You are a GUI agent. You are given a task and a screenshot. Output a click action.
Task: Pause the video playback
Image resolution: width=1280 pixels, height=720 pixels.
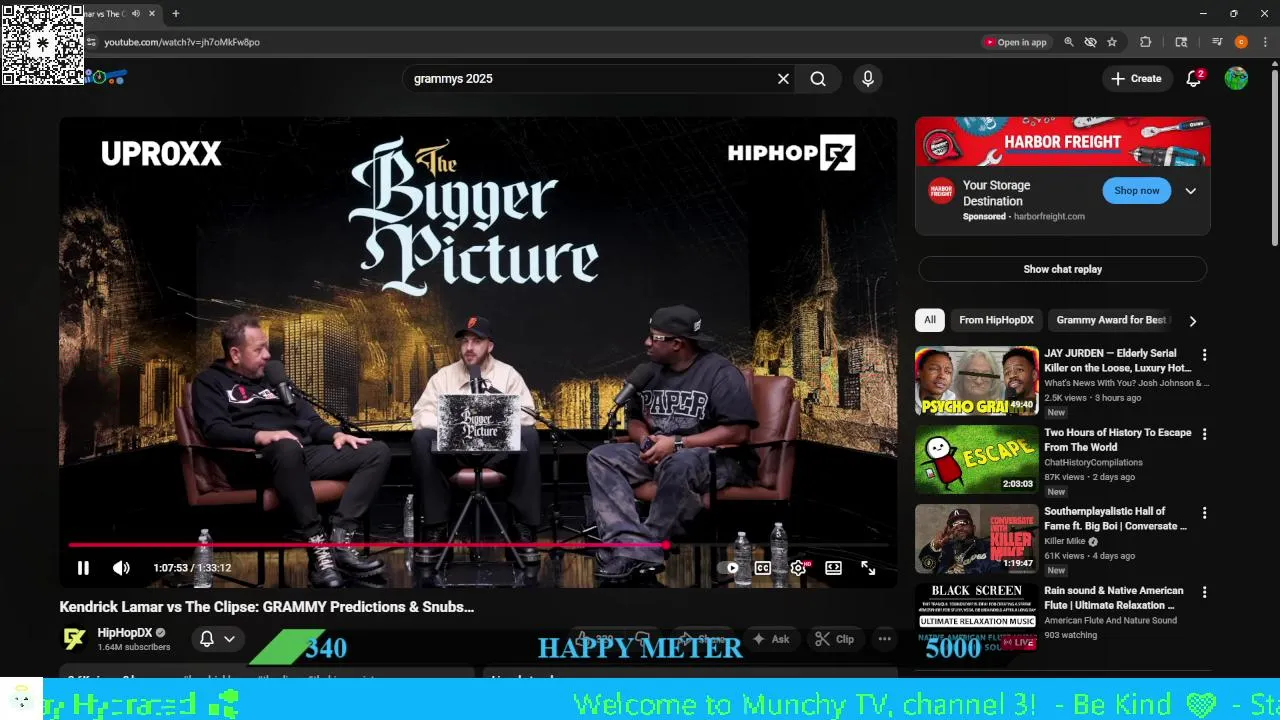(83, 568)
